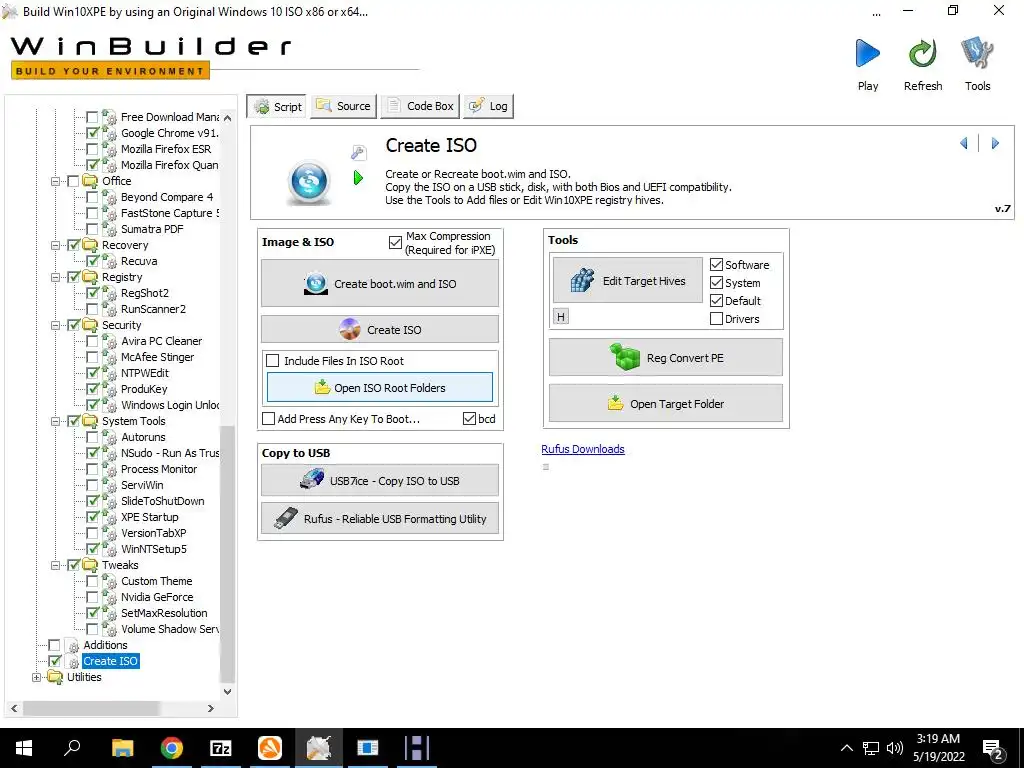The image size is (1024, 768).
Task: Launch Rufus USB Formatting Utility button
Action: [380, 519]
